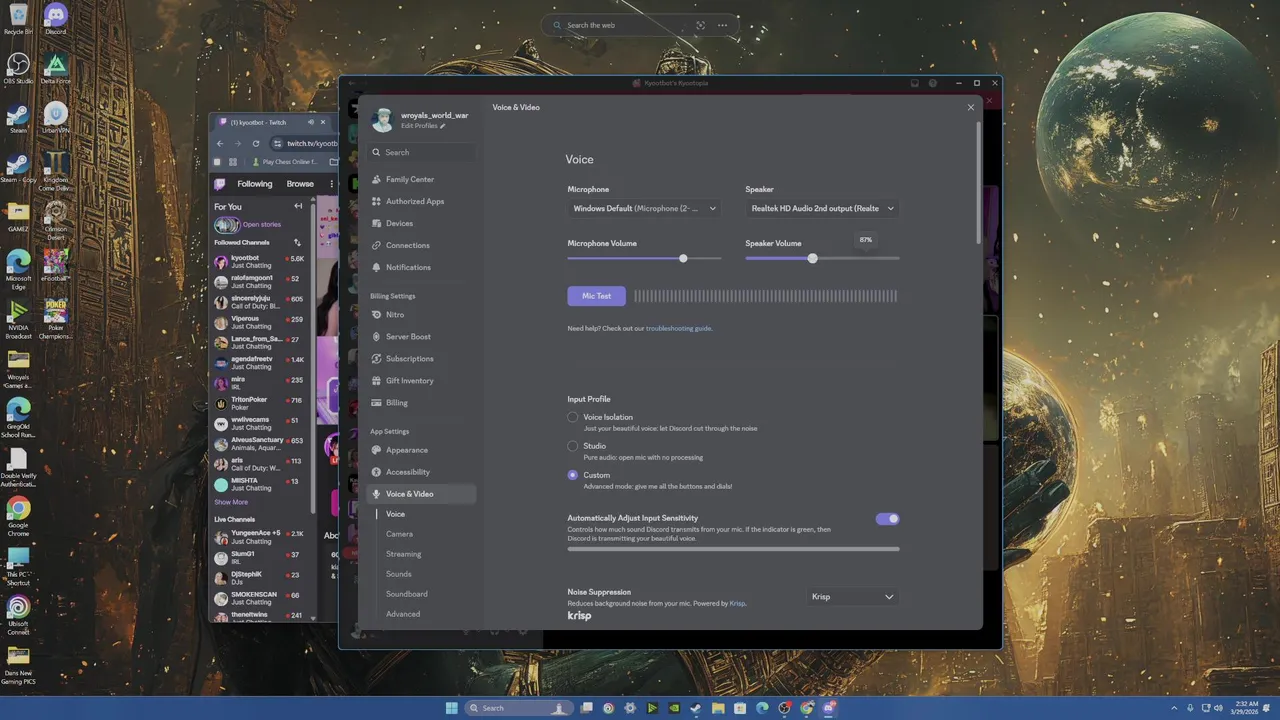This screenshot has height=720, width=1280.
Task: Sort Twitch Followed Channels with sort icon
Action: pyautogui.click(x=297, y=242)
